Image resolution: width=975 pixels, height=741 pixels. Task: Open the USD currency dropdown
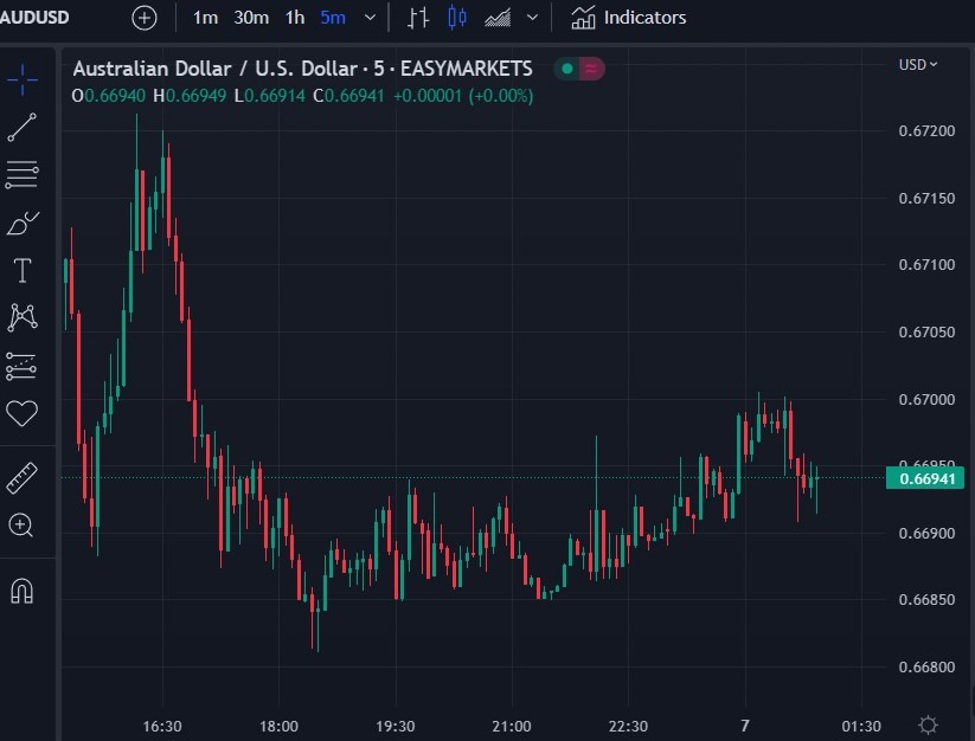(x=918, y=65)
